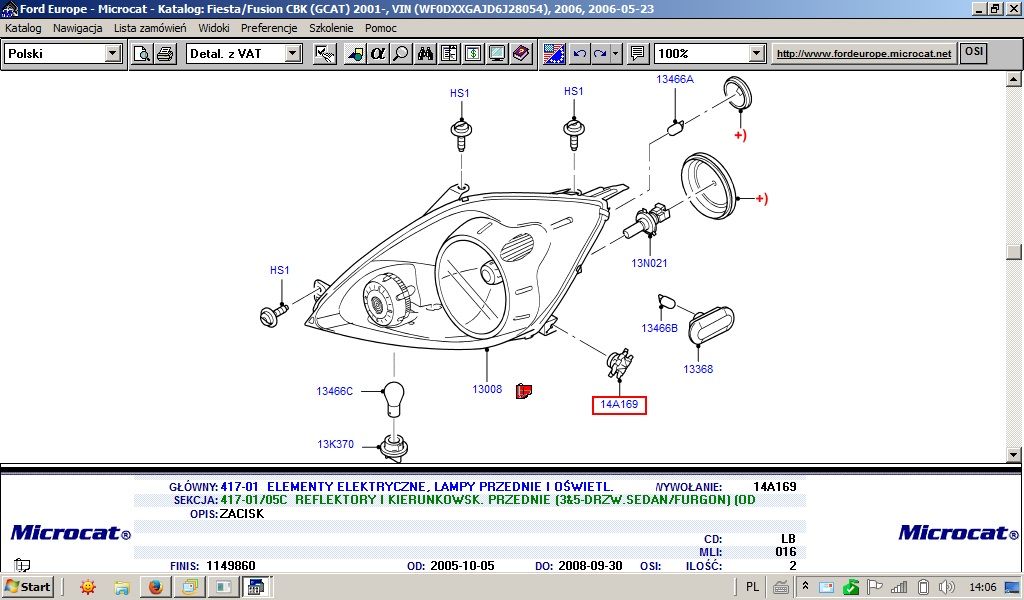Click the PL language indicator
The width and height of the screenshot is (1024, 600).
752,587
